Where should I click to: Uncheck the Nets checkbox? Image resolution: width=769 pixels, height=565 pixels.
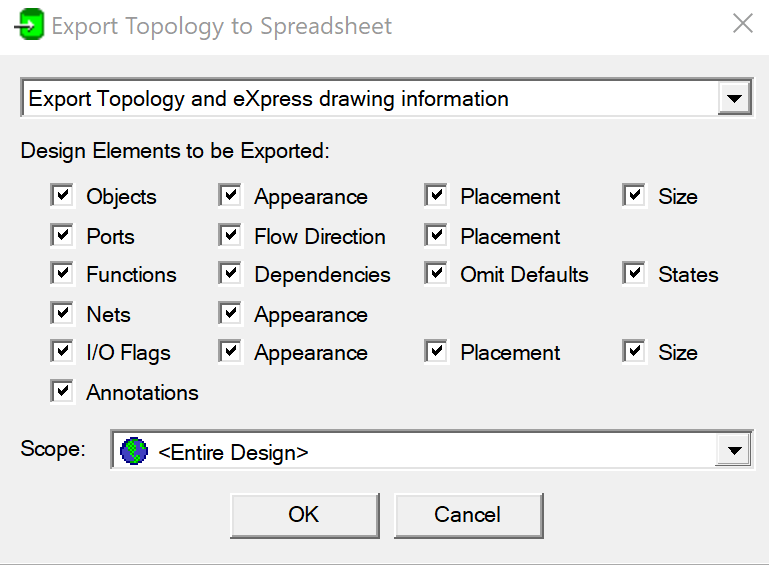[x=62, y=313]
